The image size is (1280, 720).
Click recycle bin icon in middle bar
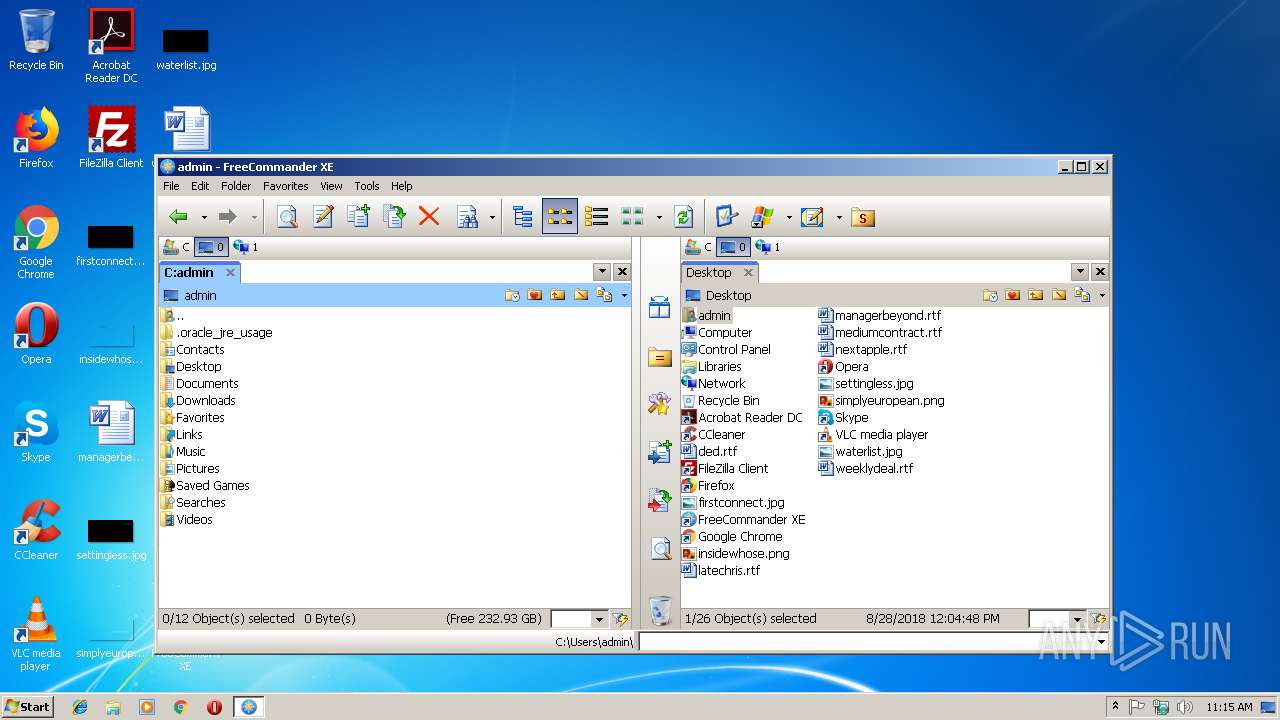tap(660, 609)
